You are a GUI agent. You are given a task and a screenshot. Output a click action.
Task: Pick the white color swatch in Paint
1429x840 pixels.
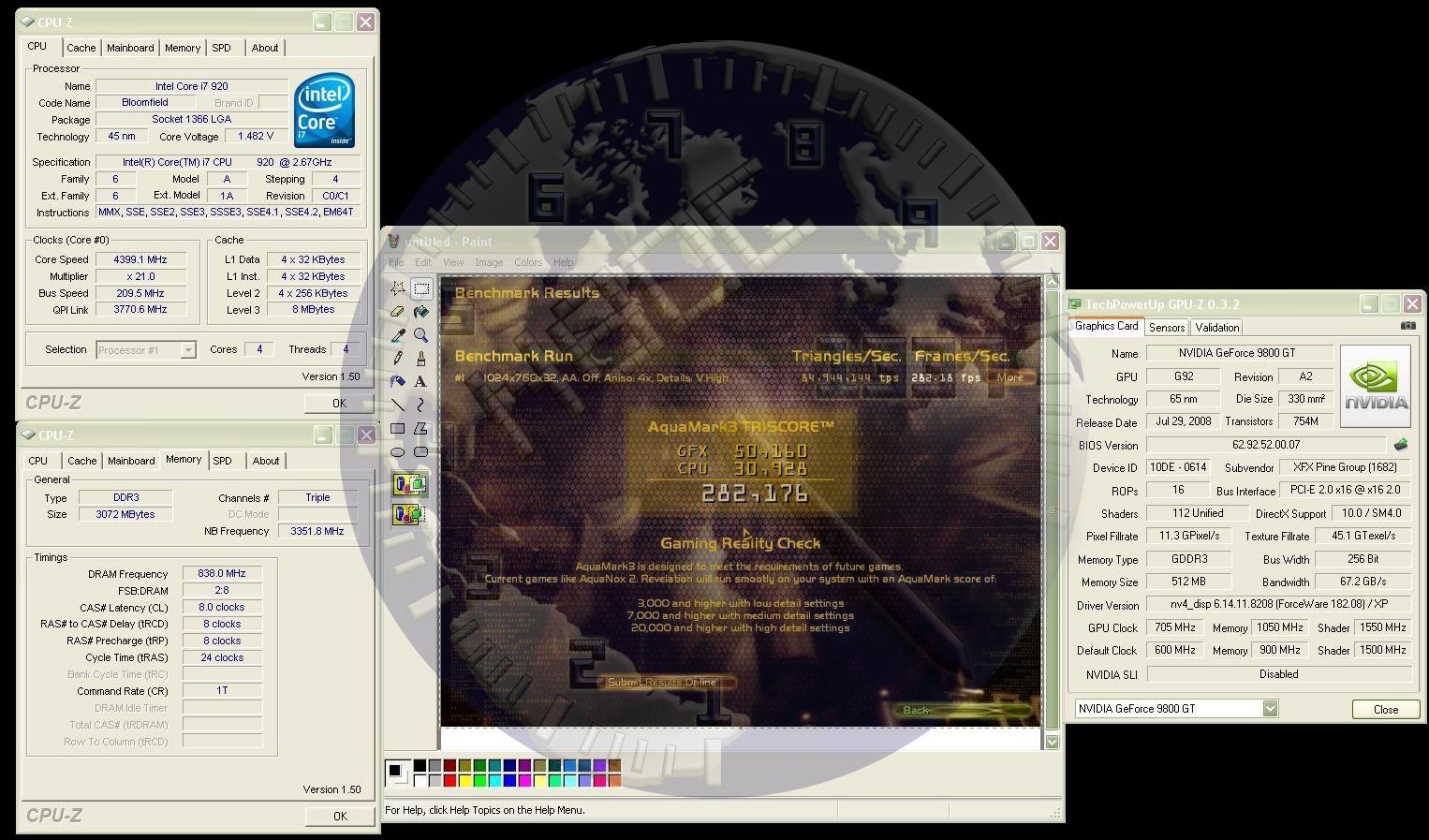coord(420,780)
